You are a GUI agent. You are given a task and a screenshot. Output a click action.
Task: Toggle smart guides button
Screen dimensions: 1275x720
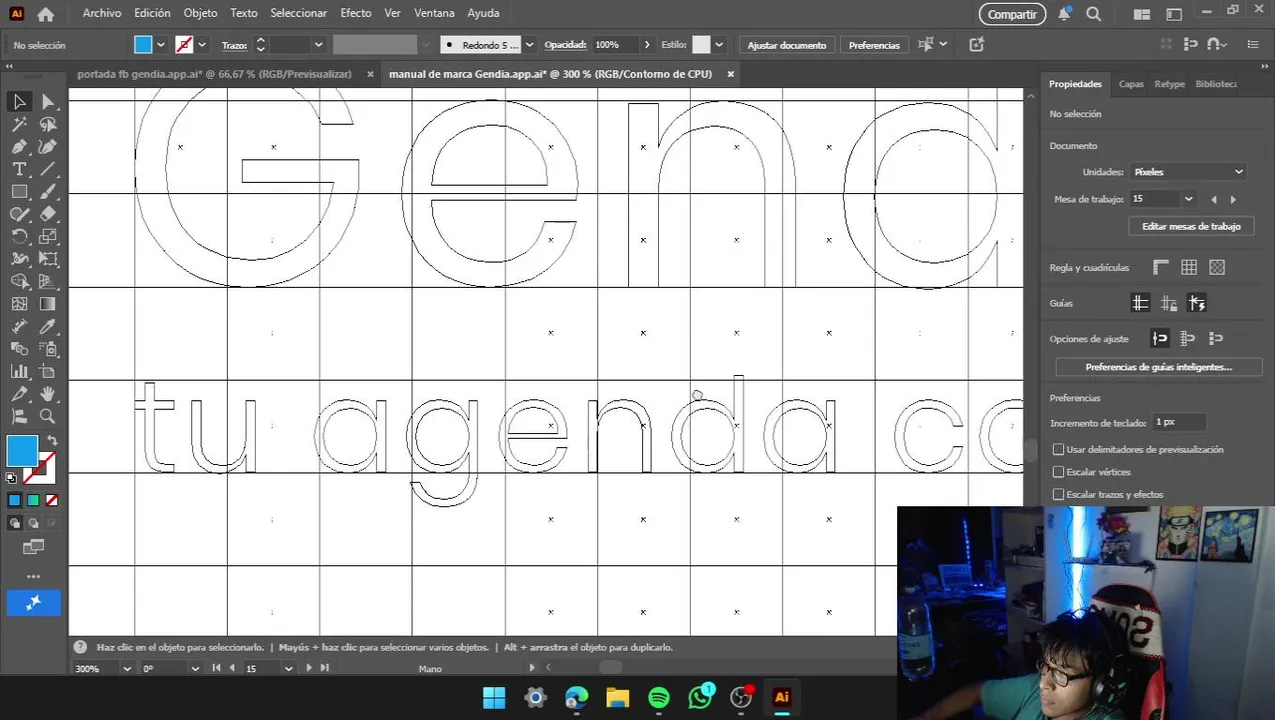point(1197,303)
